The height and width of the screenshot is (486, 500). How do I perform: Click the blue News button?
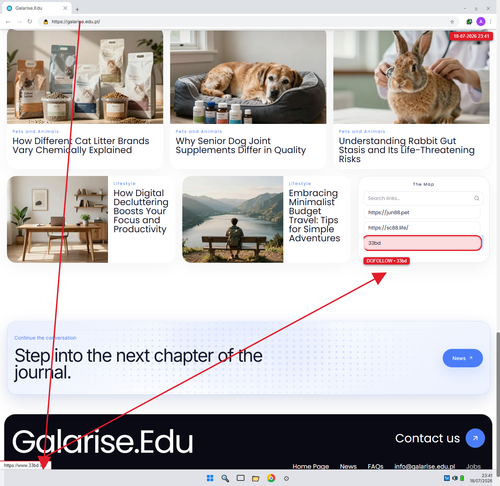[x=462, y=358]
